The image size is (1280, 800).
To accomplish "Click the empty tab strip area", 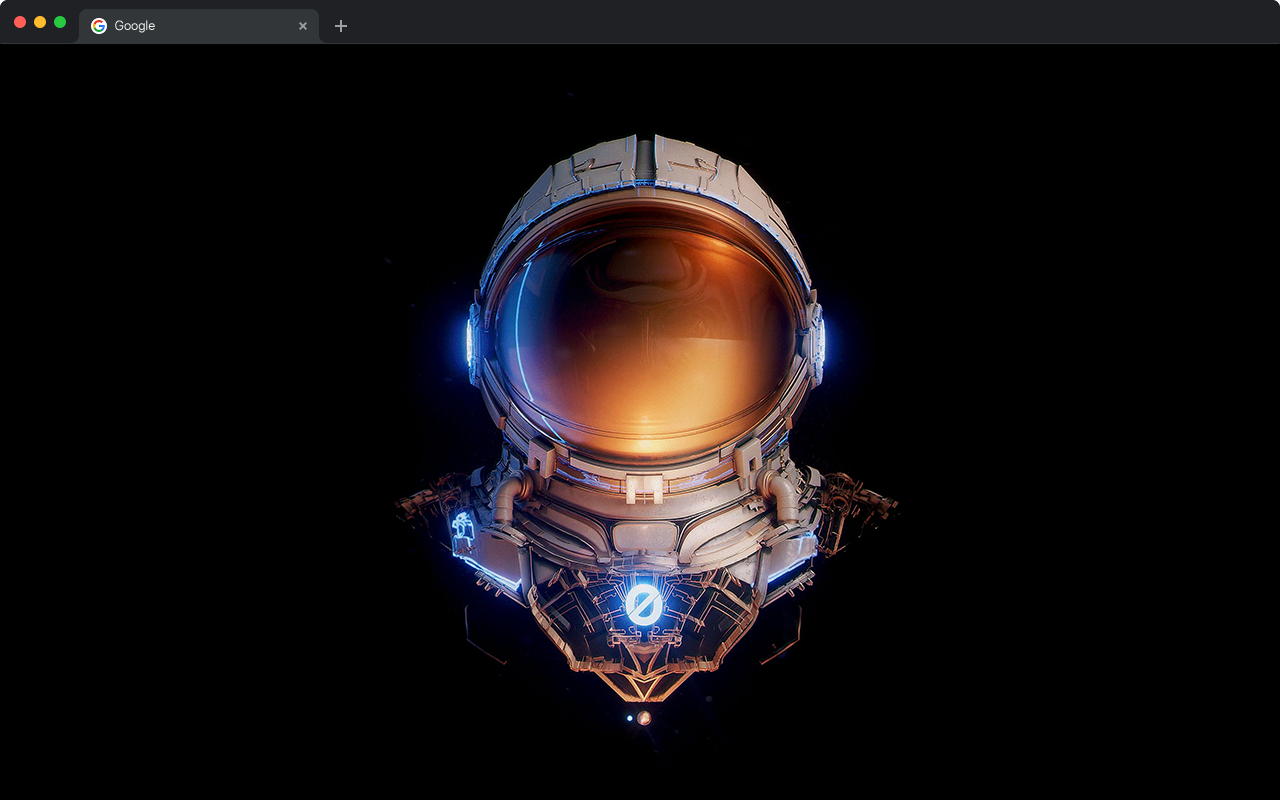I will click(x=800, y=24).
